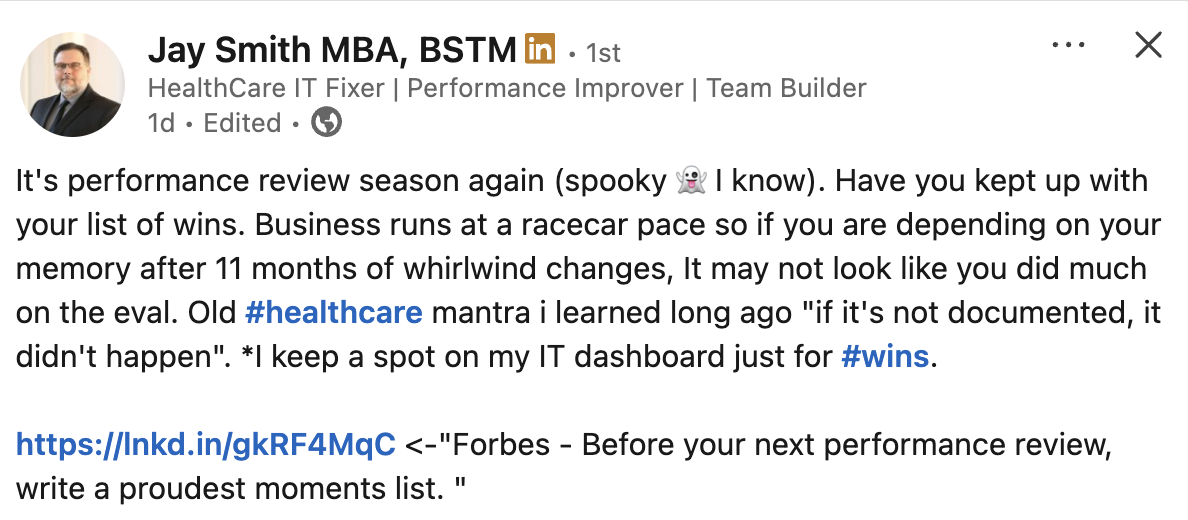Screen dimensions: 1188x520
Task: Follow the #wins hashtag link
Action: pos(885,357)
